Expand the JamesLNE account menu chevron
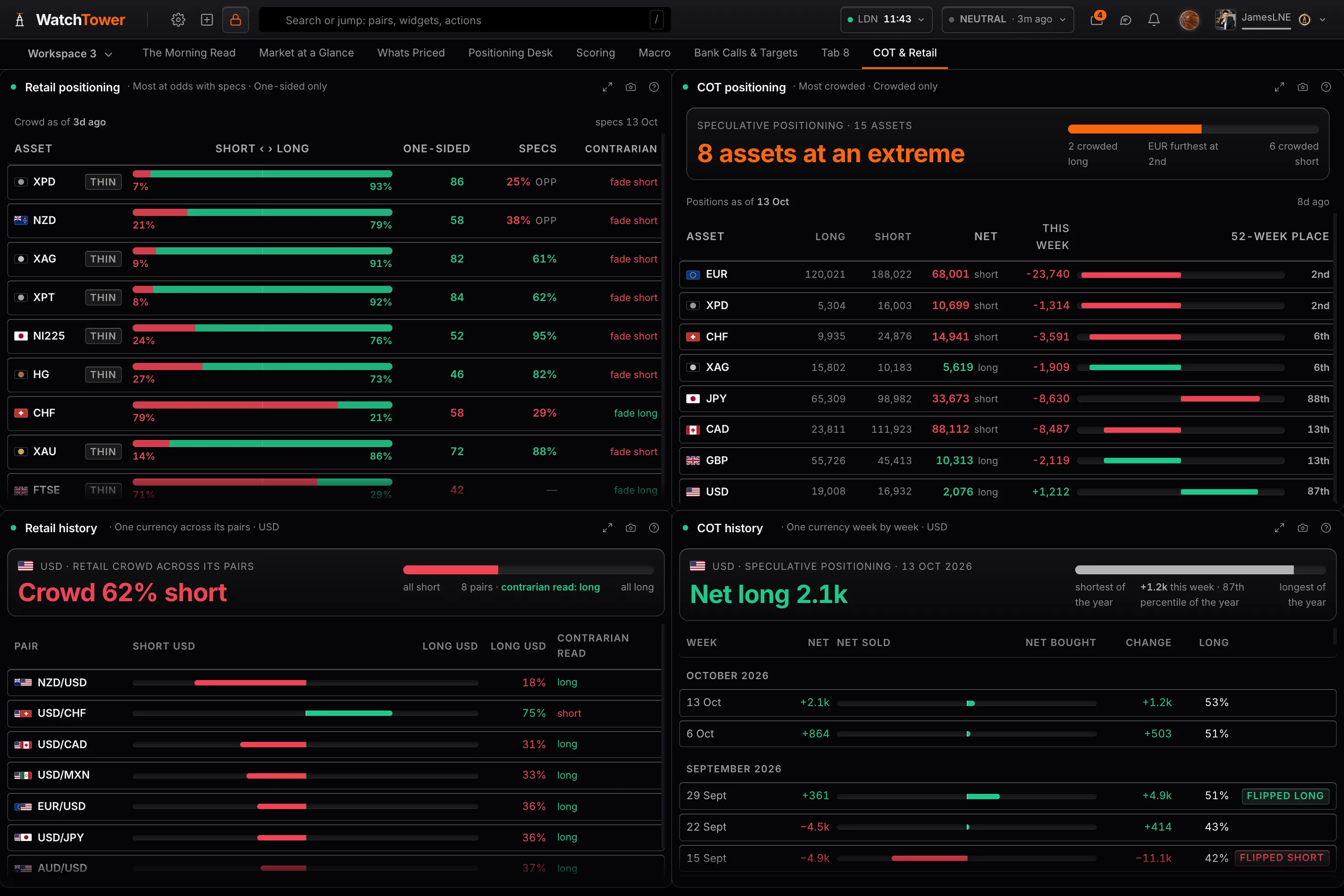1344x896 pixels. tap(1322, 19)
